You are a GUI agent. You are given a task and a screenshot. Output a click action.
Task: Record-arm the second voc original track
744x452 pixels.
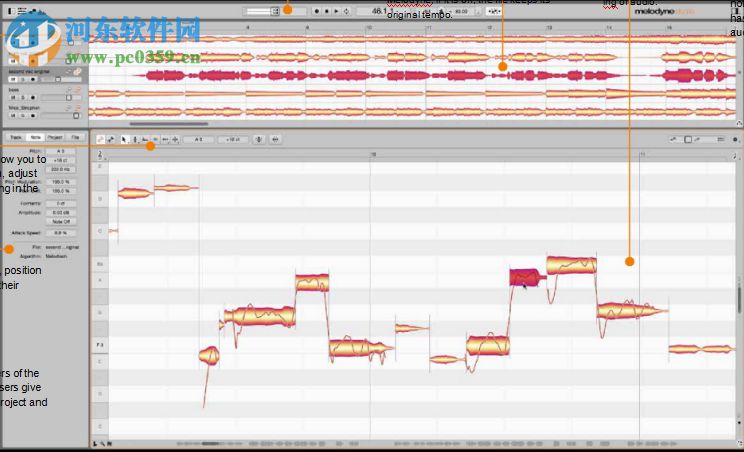coord(33,79)
